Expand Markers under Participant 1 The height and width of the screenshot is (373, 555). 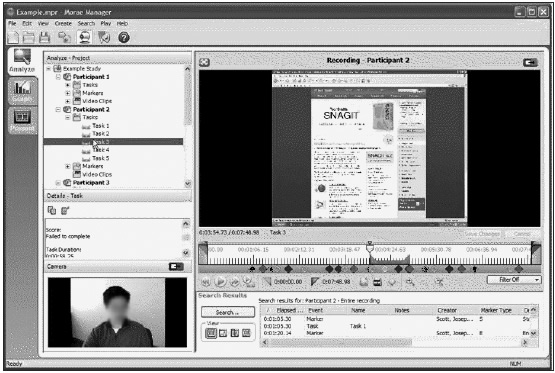point(68,93)
